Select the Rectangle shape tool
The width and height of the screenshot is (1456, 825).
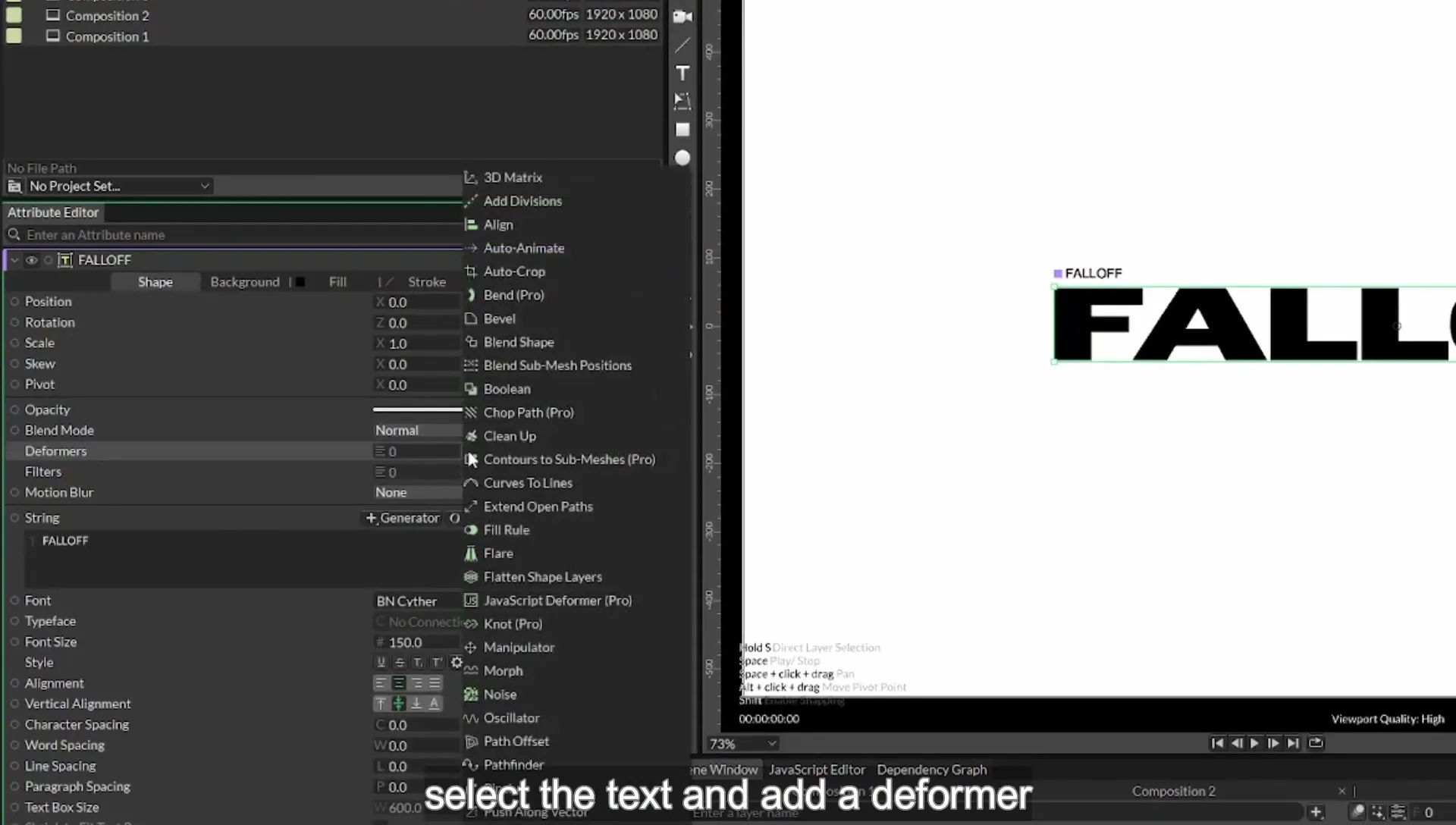click(x=682, y=130)
